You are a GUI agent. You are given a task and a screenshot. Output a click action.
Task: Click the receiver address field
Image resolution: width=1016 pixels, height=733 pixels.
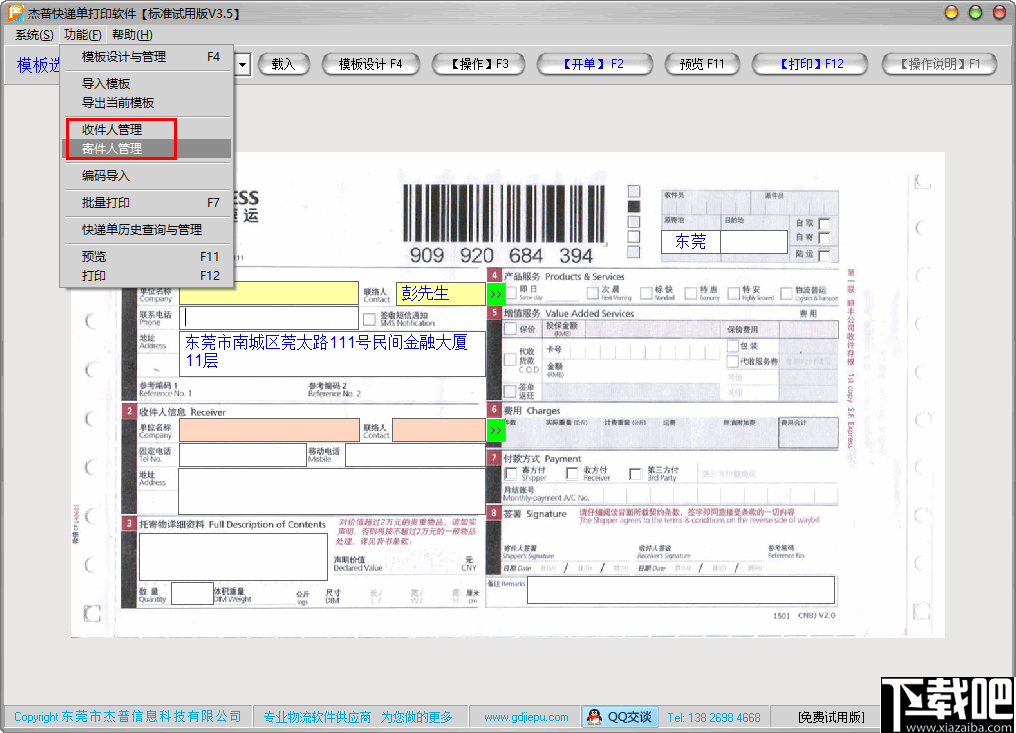point(332,491)
